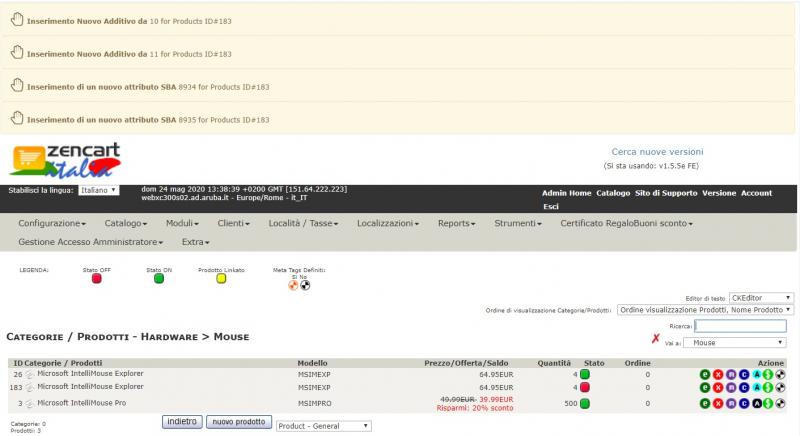Open the Vai a Mouse category dropdown

click(734, 343)
